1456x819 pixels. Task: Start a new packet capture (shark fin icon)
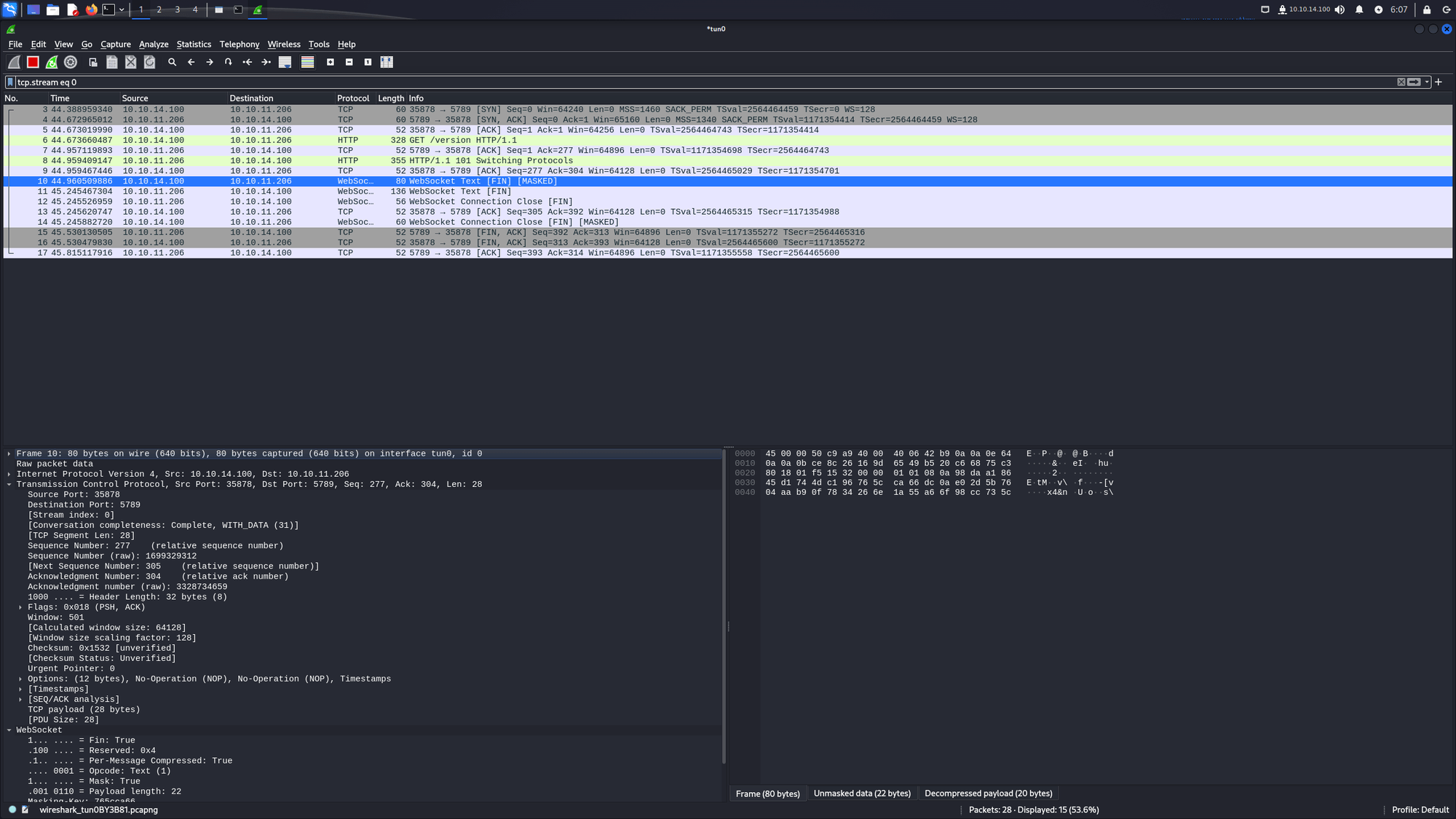tap(14, 63)
